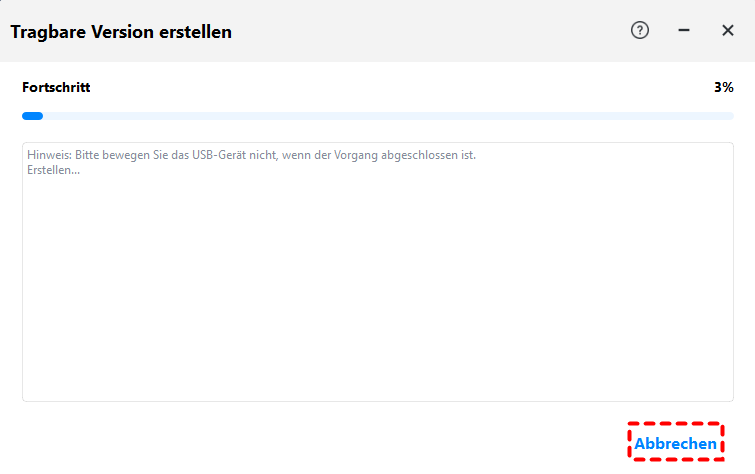Click the blank area left of Abbrechen
This screenshot has height=474, width=755.
coord(320,442)
